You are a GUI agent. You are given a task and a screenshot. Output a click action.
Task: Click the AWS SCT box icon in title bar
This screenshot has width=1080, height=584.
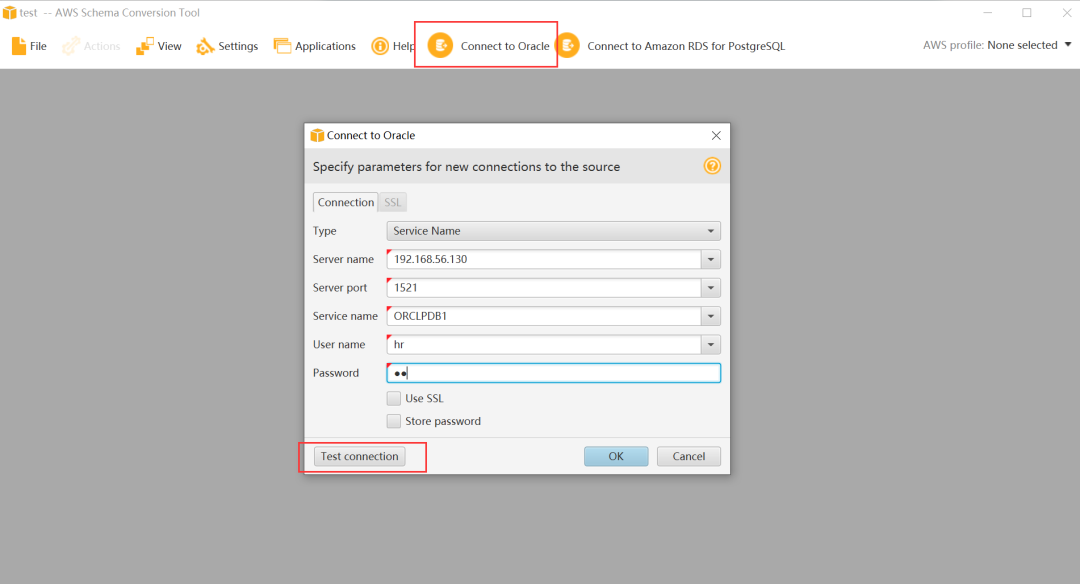[9, 12]
